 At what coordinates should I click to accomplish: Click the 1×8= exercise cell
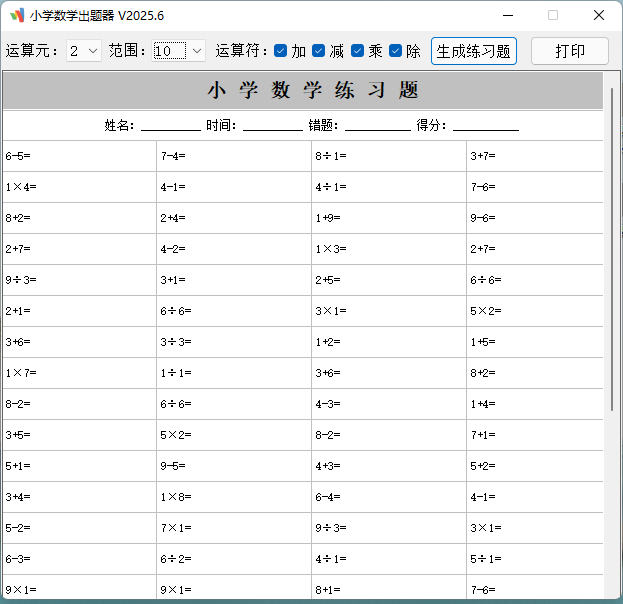tap(234, 497)
